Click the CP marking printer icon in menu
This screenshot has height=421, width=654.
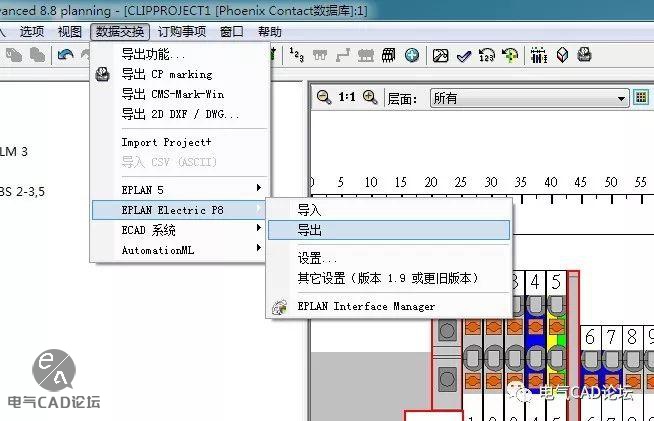pos(103,74)
